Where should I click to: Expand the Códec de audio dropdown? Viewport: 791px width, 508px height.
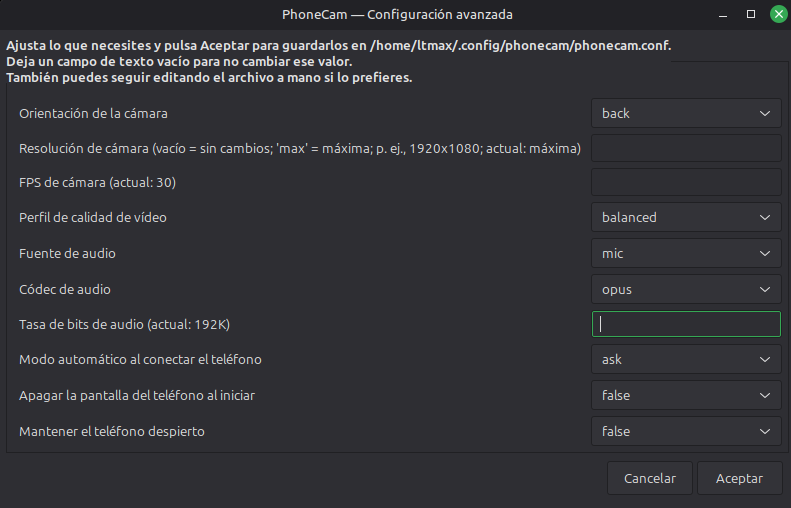tap(686, 289)
